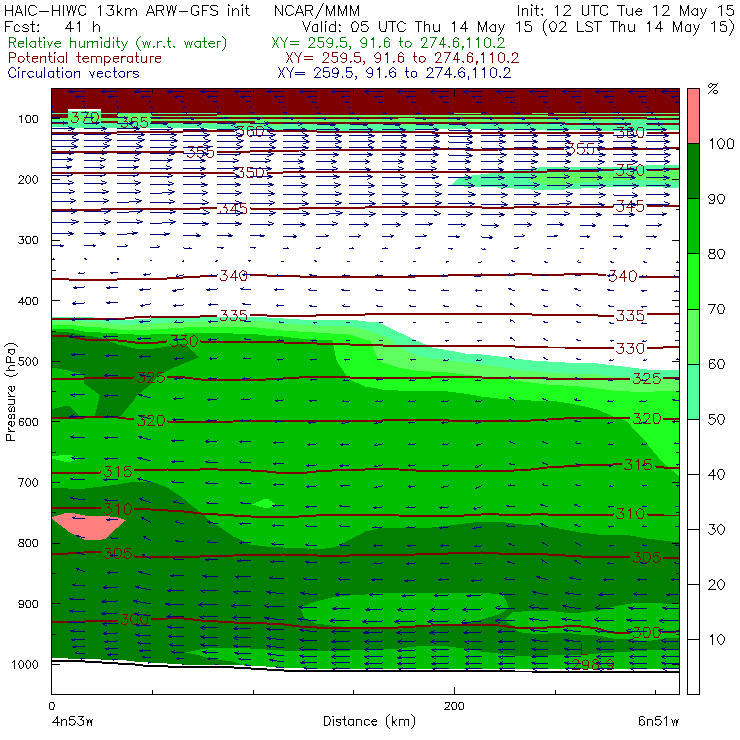This screenshot has height=740, width=740.
Task: Click the aqua 50–60% colorbar segment
Action: [693, 392]
